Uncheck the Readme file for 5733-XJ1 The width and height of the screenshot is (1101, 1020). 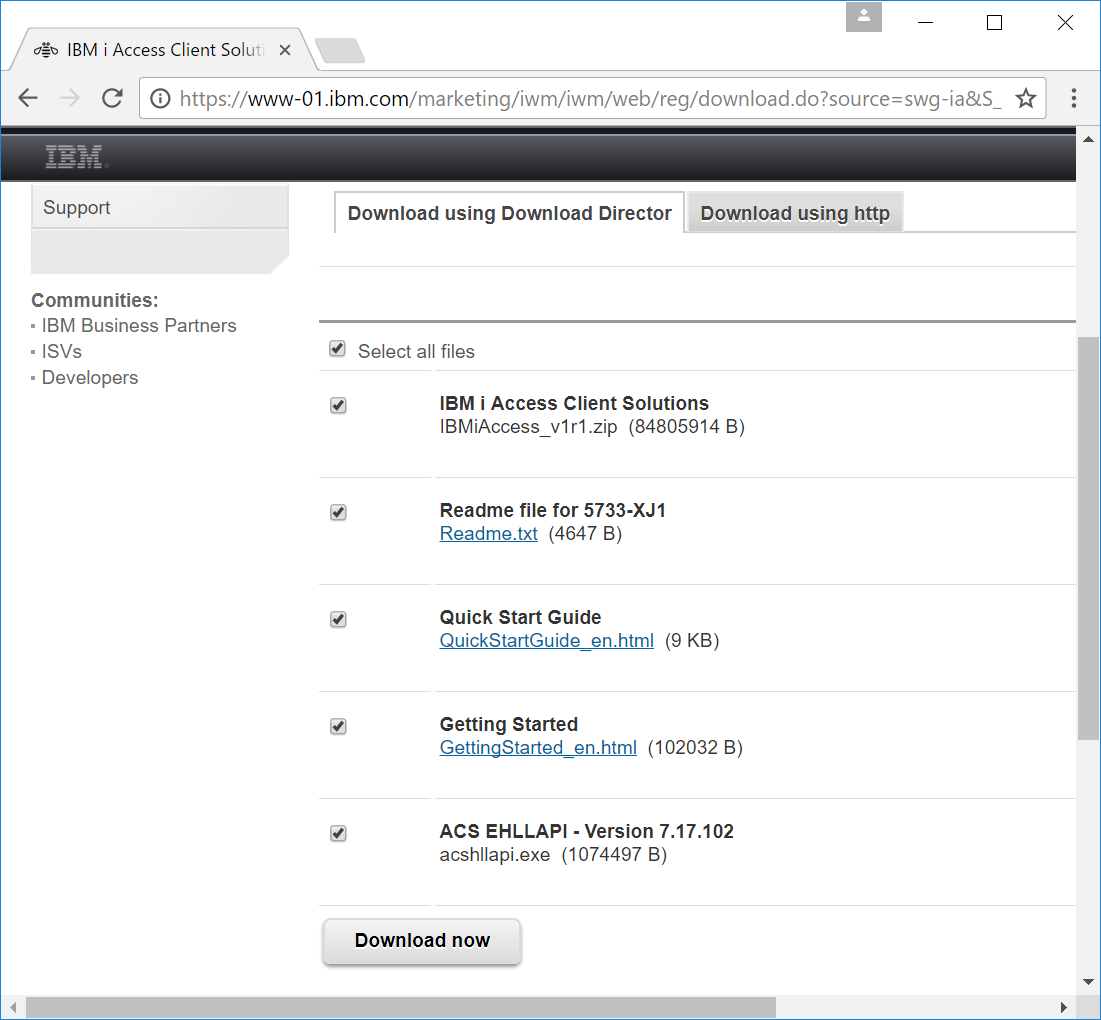coord(338,512)
